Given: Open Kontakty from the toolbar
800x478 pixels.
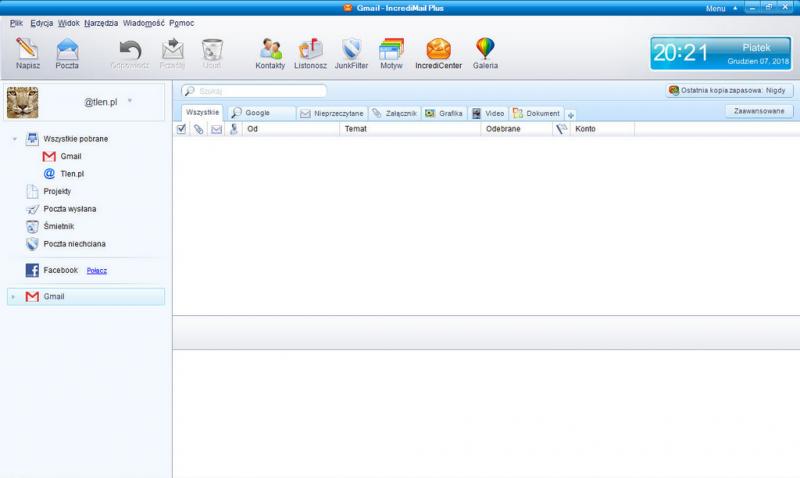Looking at the screenshot, I should [270, 50].
